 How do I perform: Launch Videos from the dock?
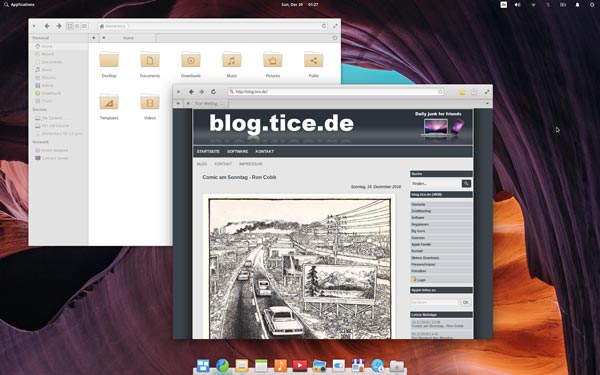[x=300, y=366]
